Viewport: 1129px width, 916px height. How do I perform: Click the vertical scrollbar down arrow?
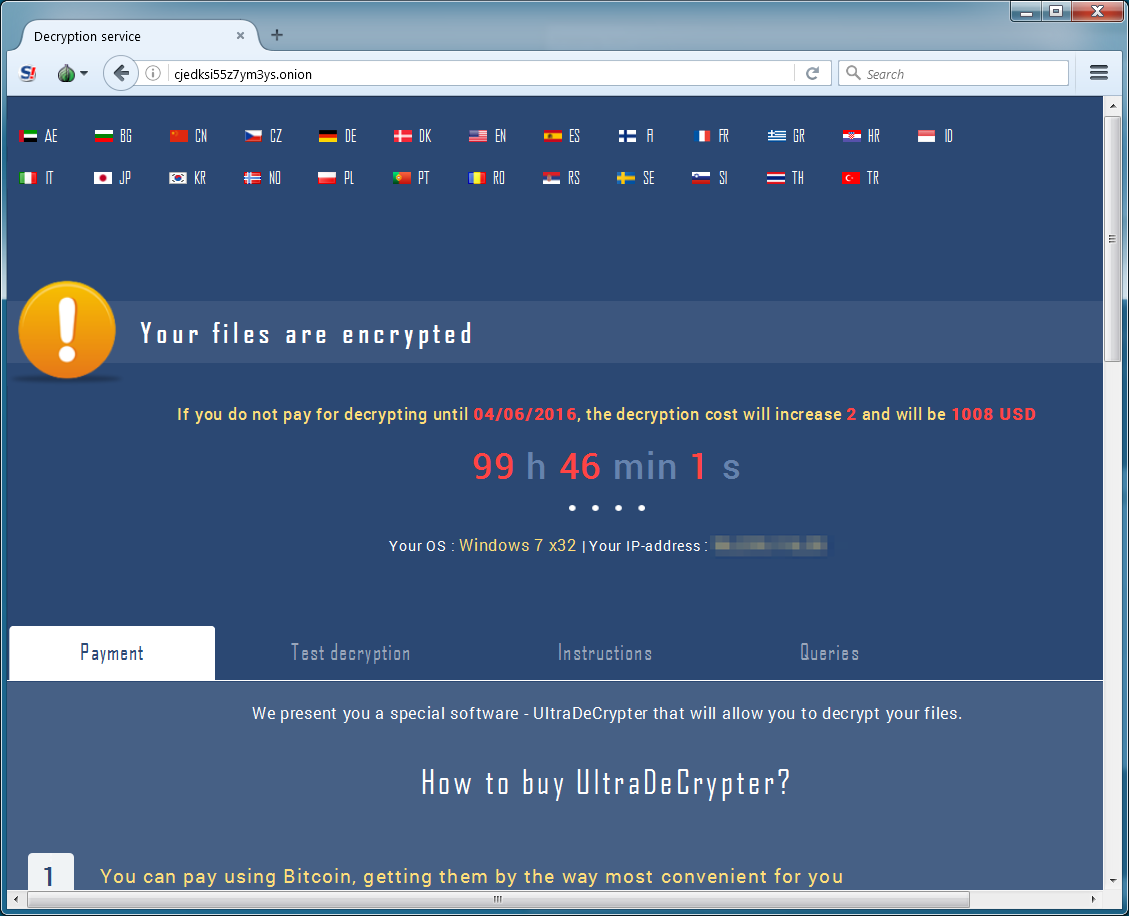click(x=1113, y=880)
